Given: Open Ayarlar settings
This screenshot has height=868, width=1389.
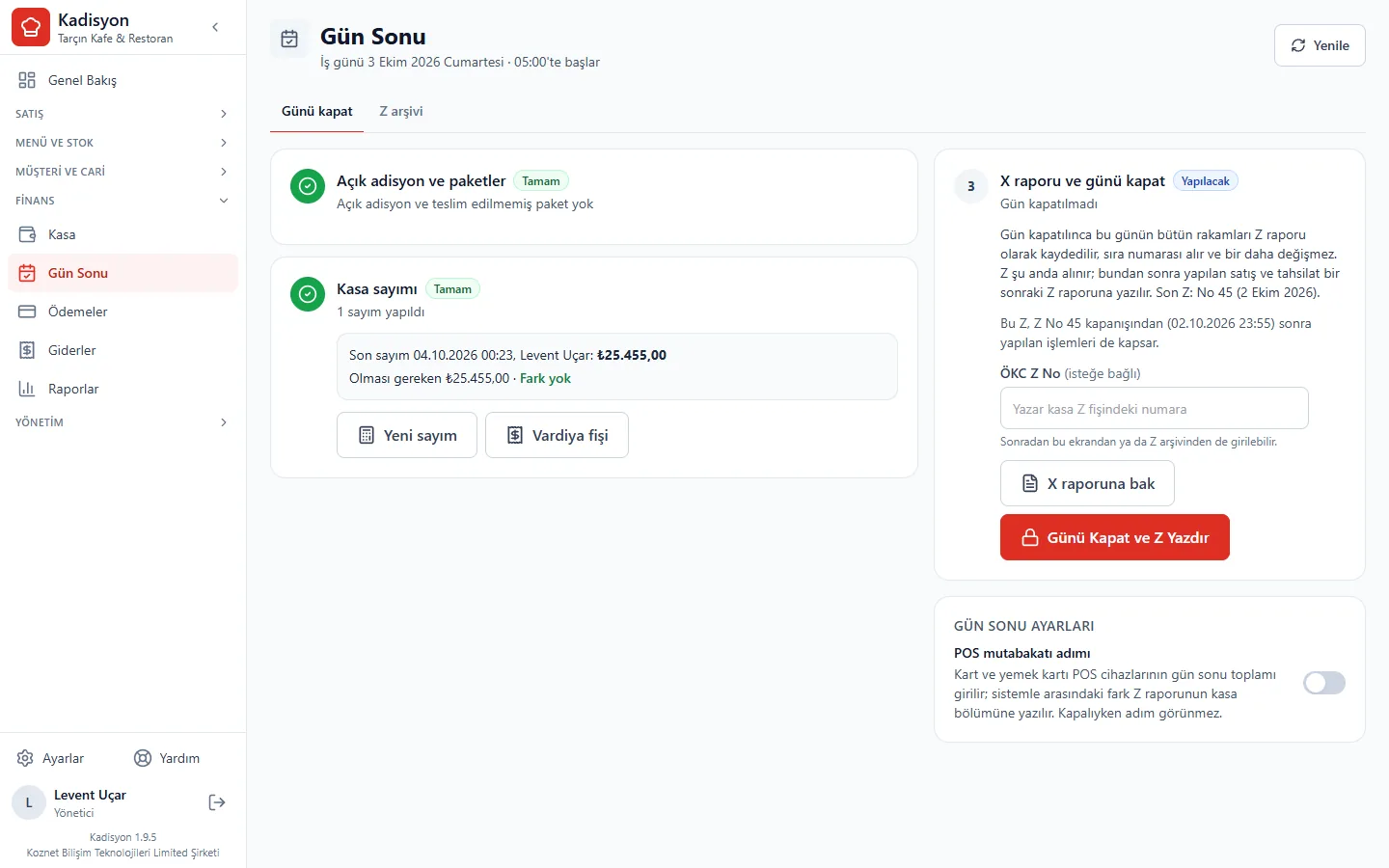Looking at the screenshot, I should pos(51,758).
